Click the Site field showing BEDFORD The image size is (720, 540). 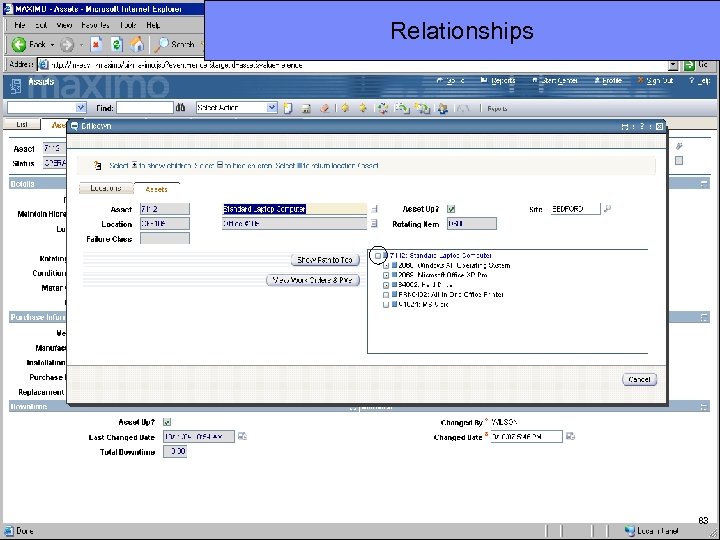pyautogui.click(x=575, y=209)
